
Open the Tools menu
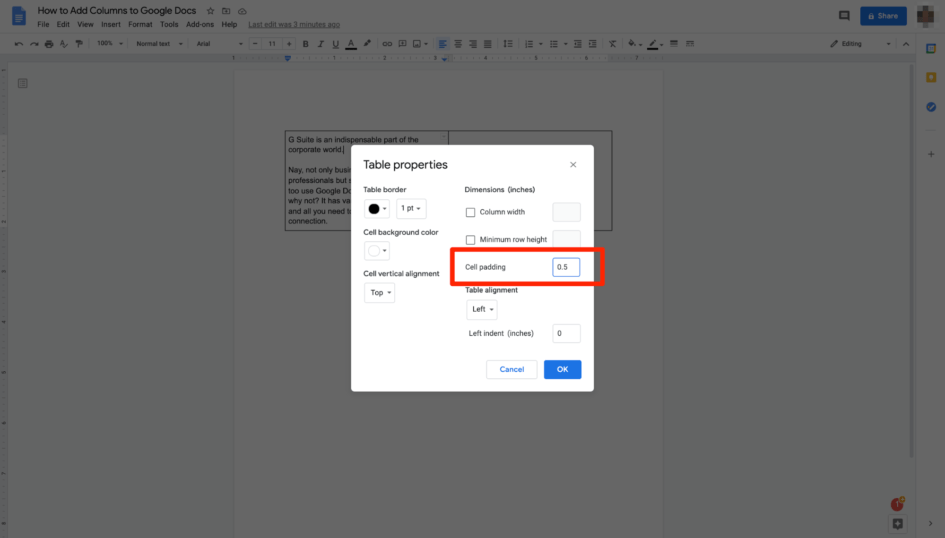point(169,25)
